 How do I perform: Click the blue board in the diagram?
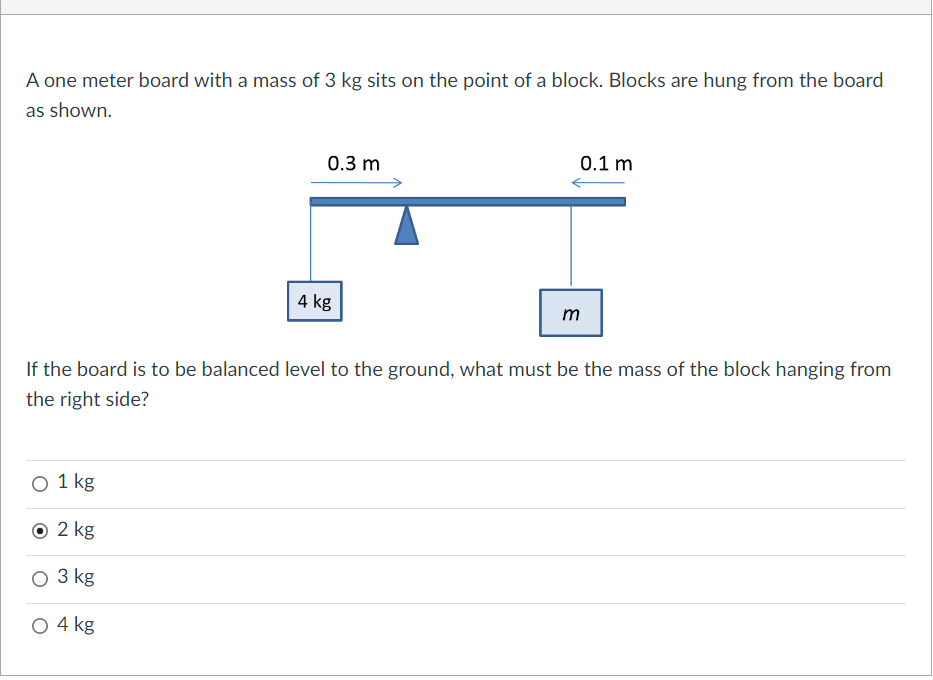click(467, 201)
